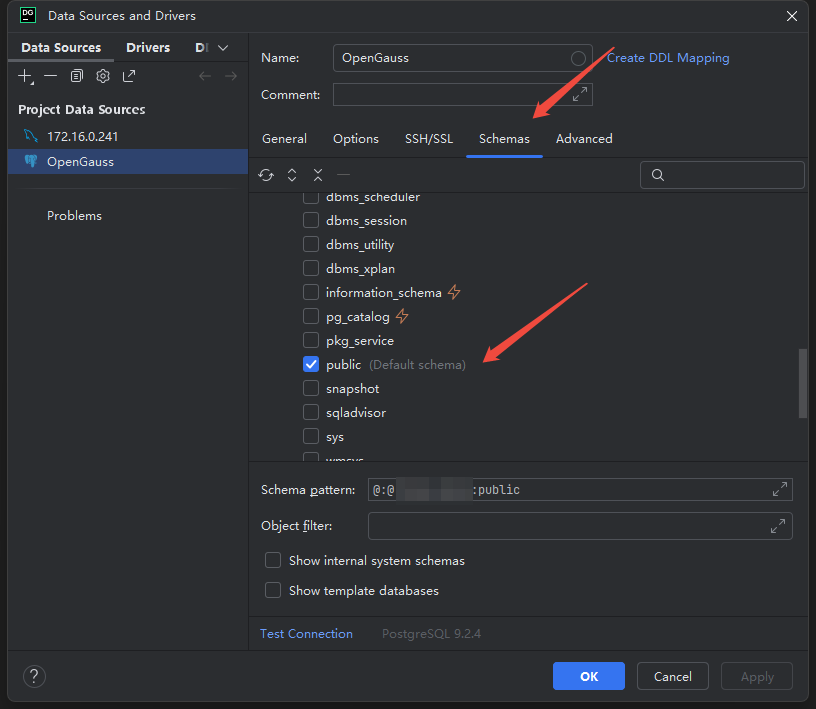Click lightning icon beside information_schema

454,292
